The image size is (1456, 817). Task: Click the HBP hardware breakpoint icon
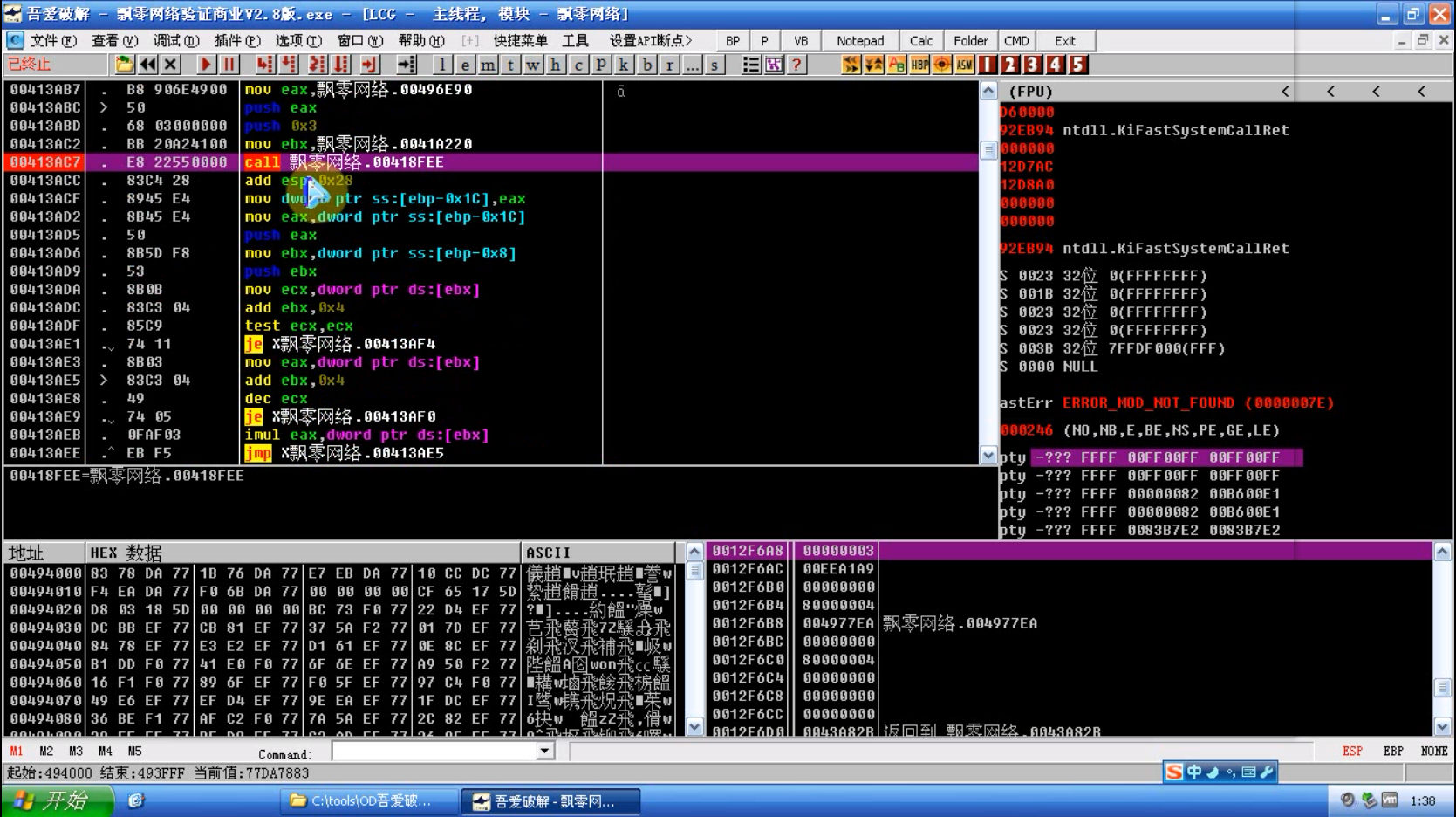919,65
